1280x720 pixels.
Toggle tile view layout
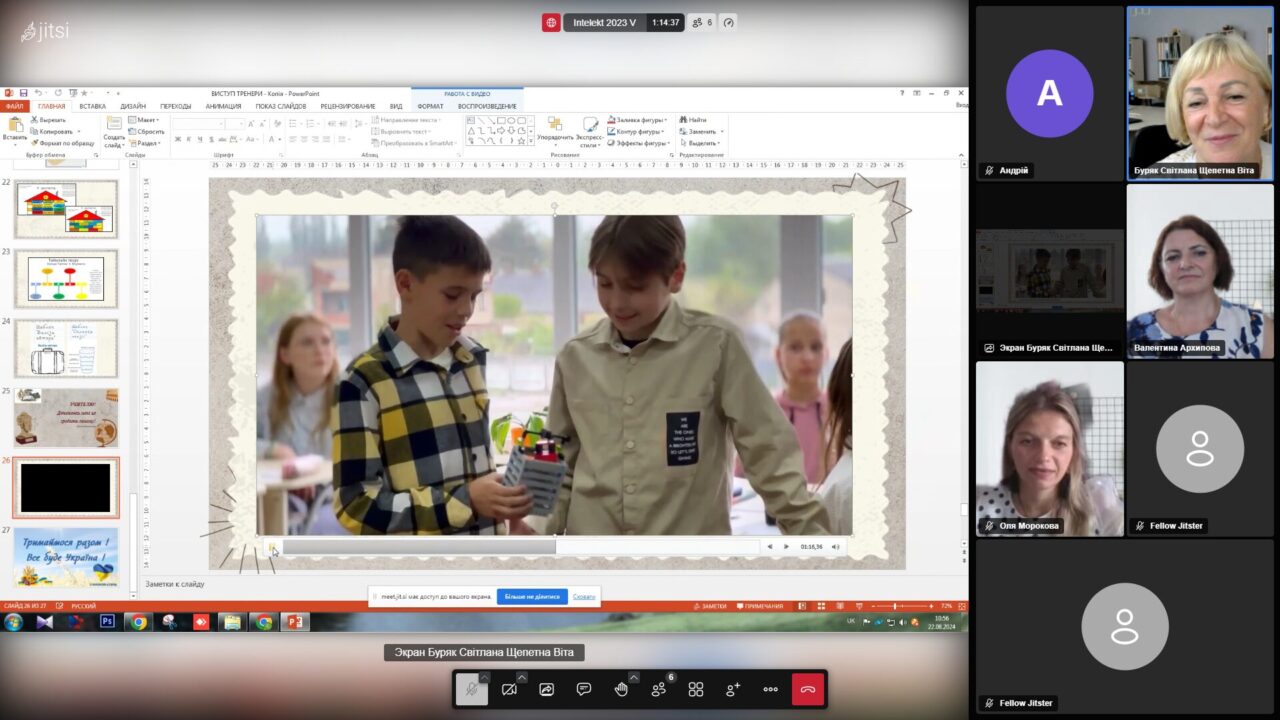(x=696, y=689)
